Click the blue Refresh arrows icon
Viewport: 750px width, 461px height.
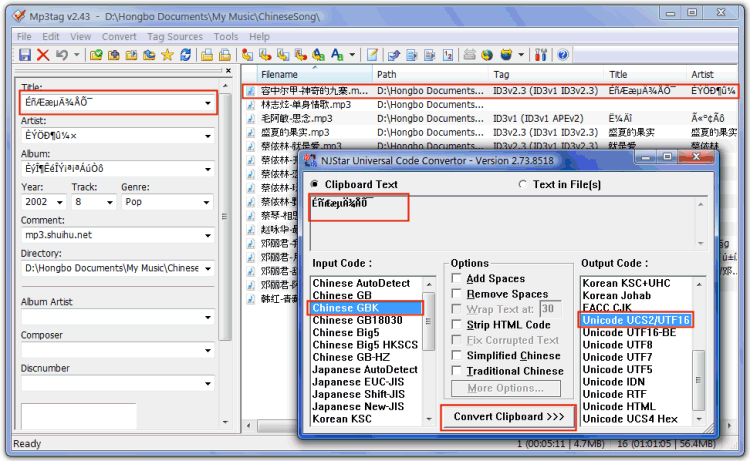point(186,55)
